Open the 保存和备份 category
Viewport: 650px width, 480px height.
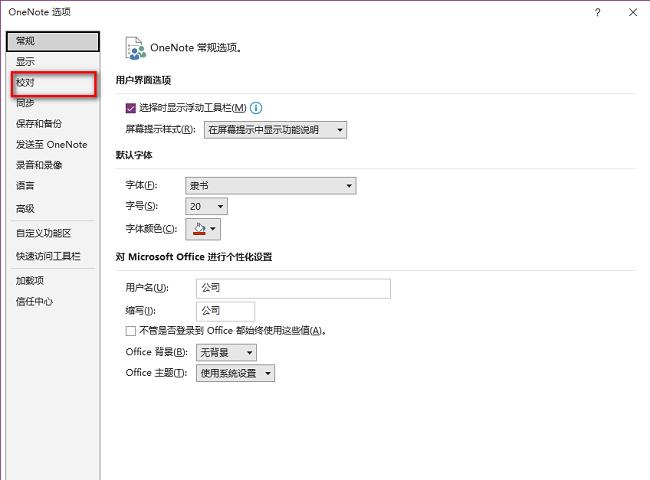coord(38,124)
